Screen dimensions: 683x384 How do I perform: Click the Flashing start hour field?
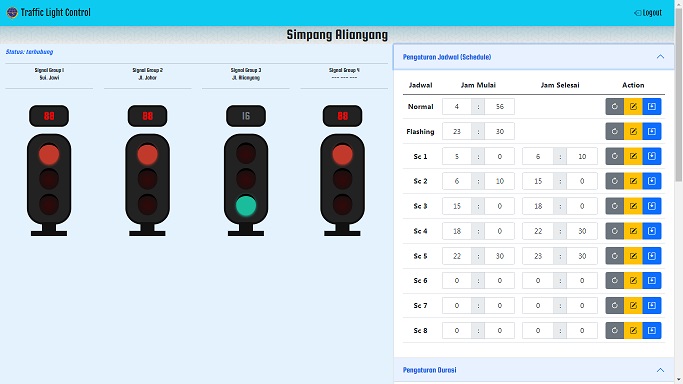click(456, 131)
